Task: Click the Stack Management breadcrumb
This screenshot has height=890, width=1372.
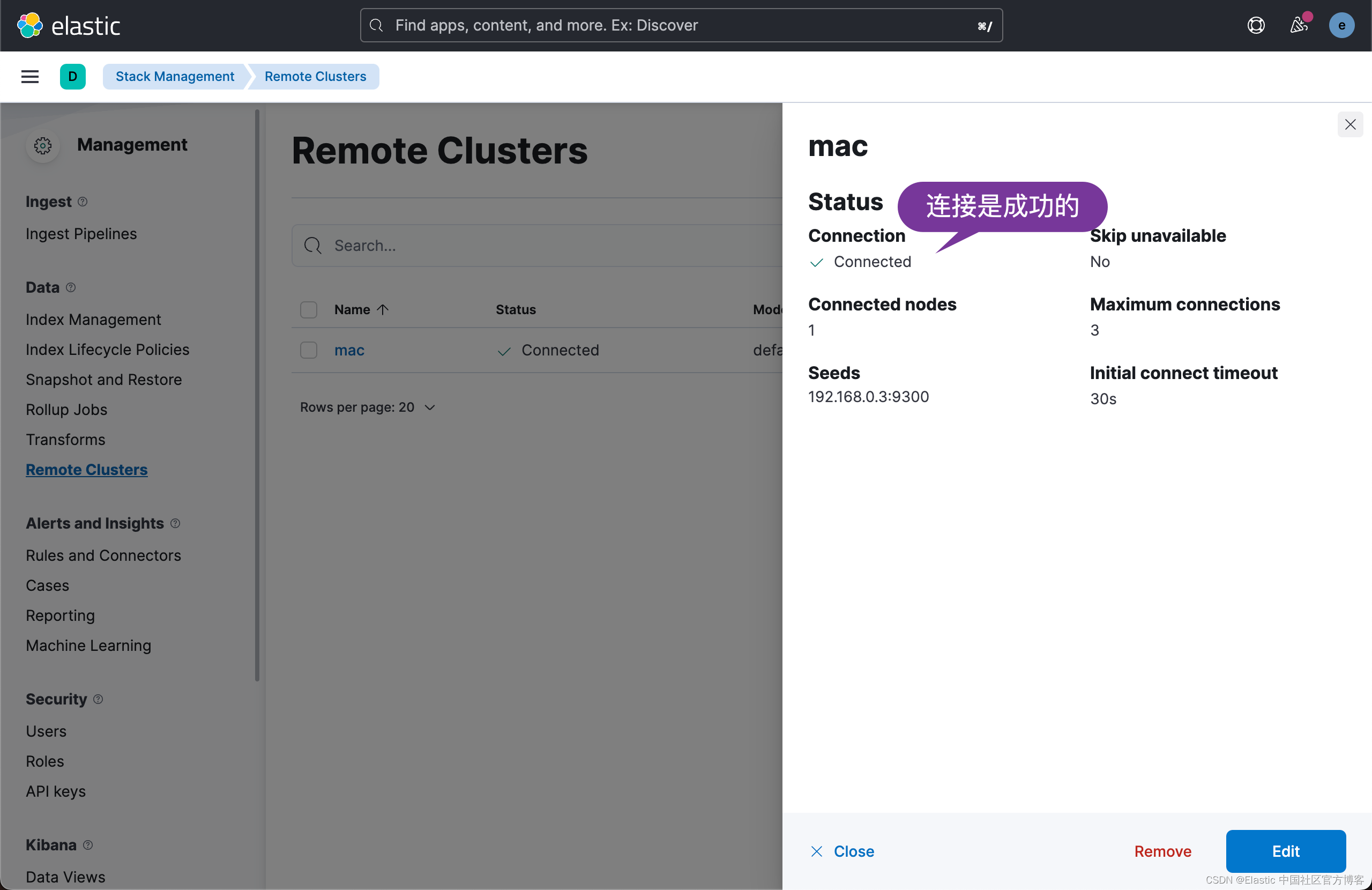Action: tap(175, 77)
